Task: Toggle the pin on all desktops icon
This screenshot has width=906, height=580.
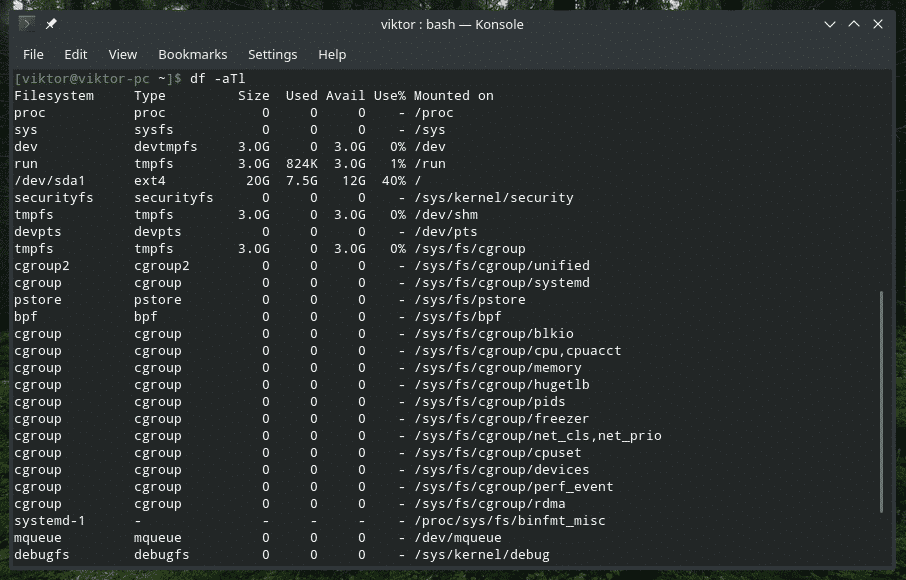Action: [52, 24]
